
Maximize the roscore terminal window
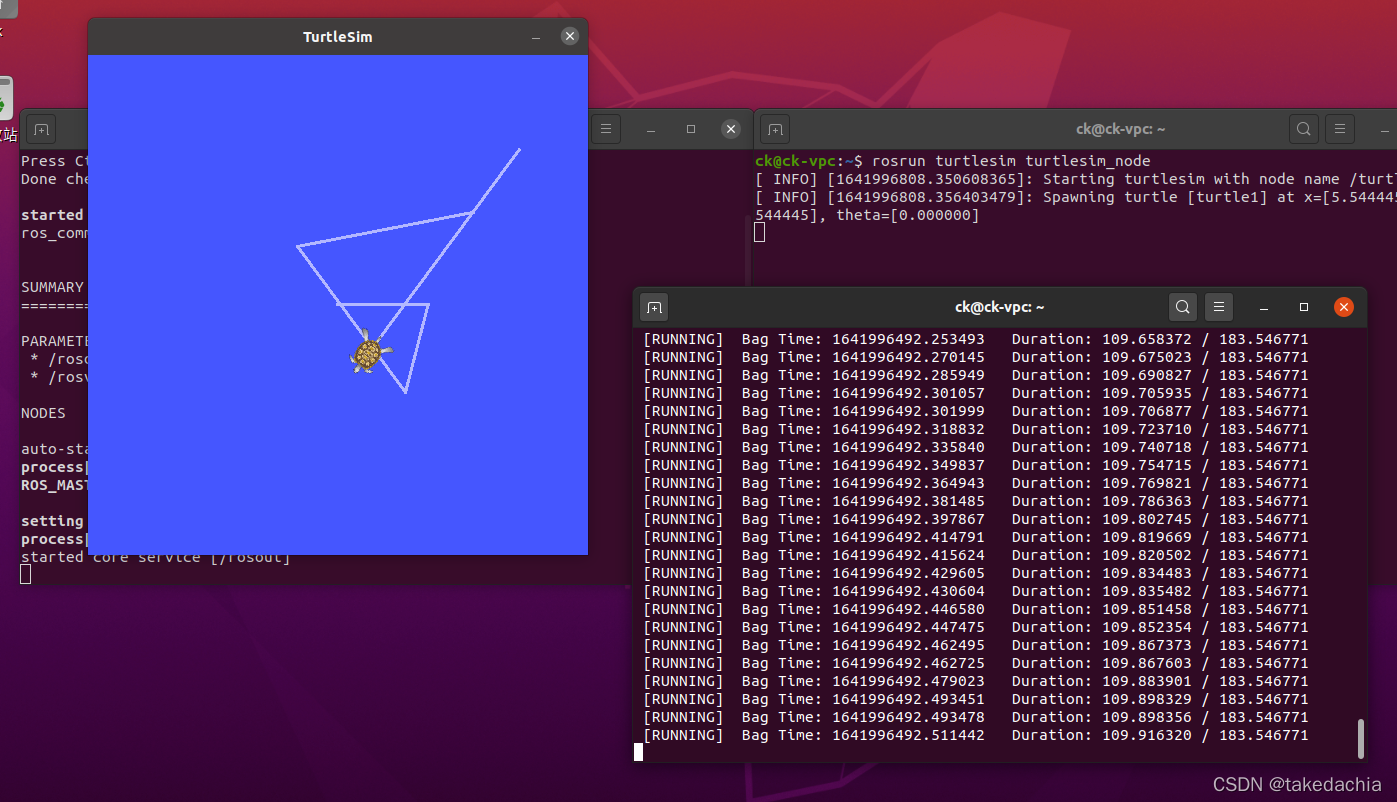691,129
